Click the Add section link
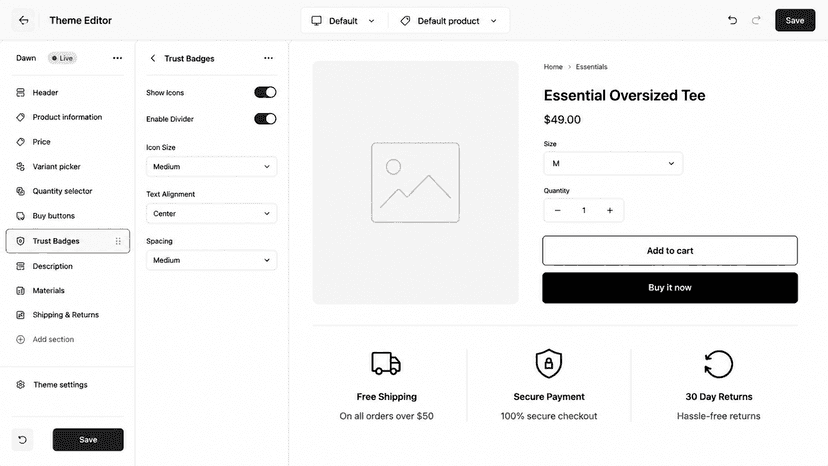This screenshot has height=466, width=828. click(53, 339)
